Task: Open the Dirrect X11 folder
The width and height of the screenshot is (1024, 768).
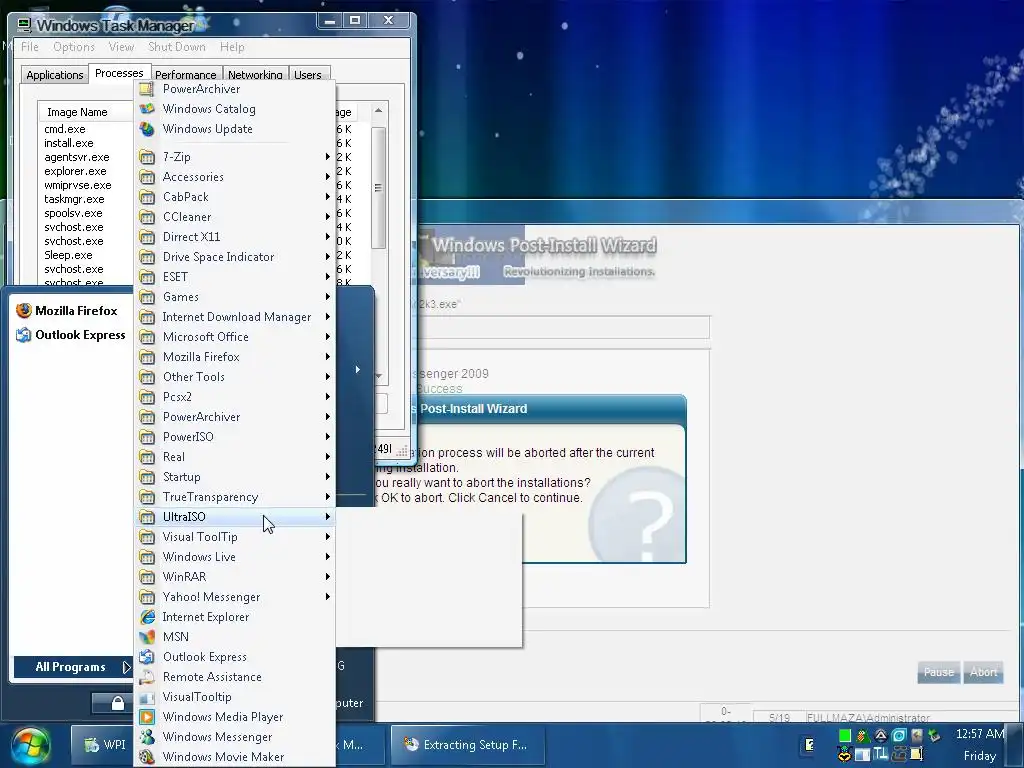Action: (235, 237)
